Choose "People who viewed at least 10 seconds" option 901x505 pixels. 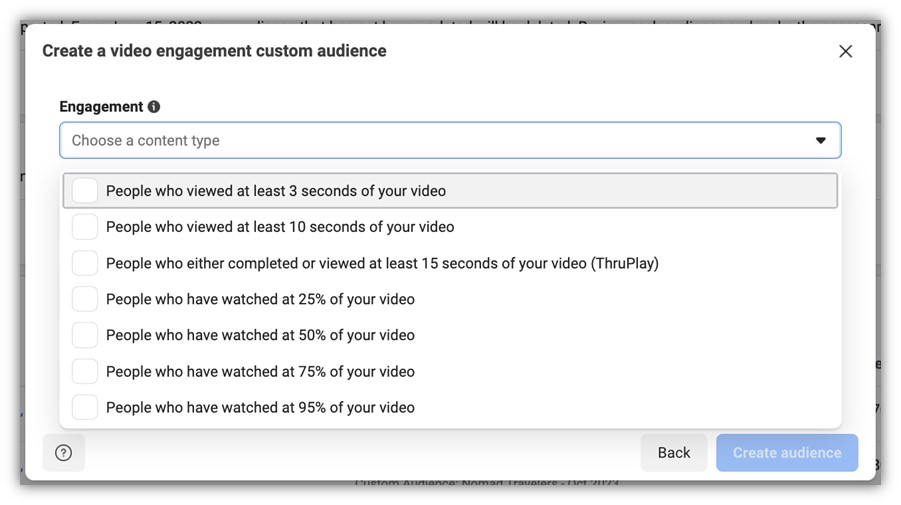(280, 227)
